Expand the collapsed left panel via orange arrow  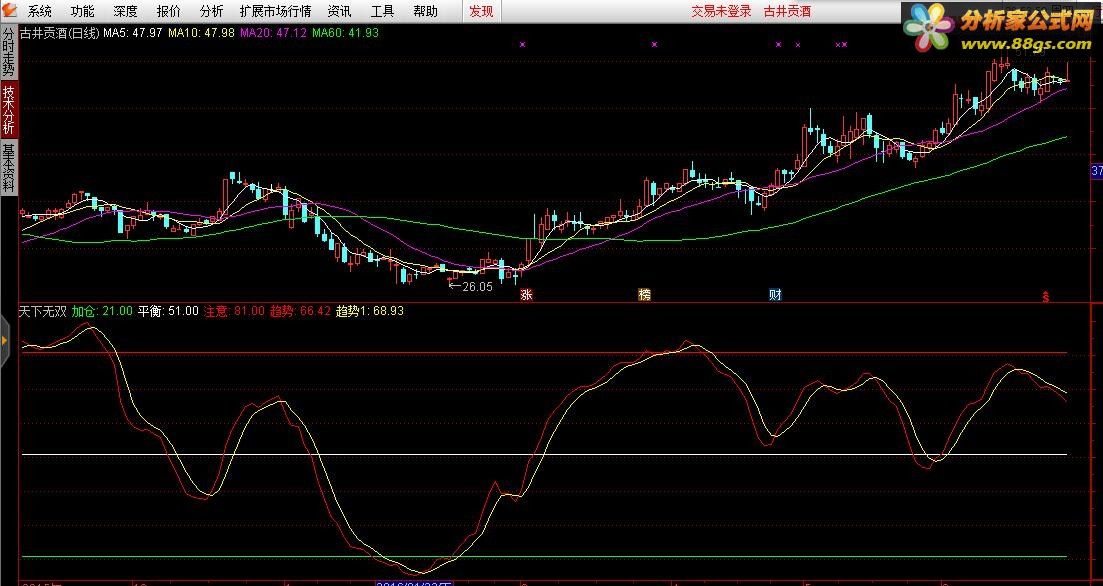tap(4, 340)
